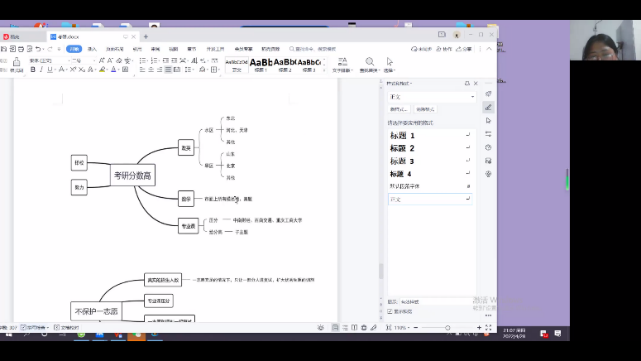This screenshot has width=641, height=361.
Task: Select the highlighted justify alignment button
Action: point(168,70)
